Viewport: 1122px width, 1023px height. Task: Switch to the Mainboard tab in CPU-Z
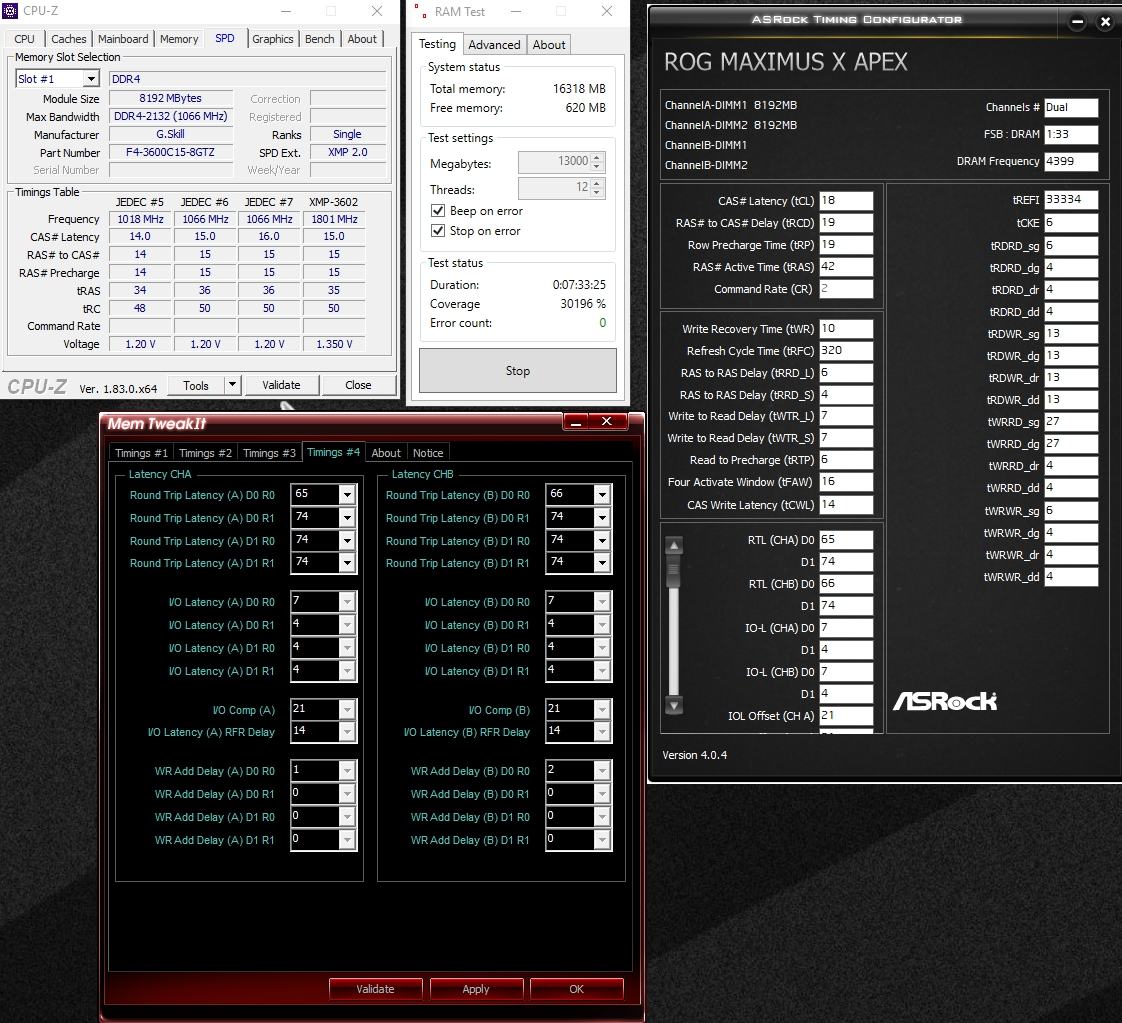click(123, 39)
